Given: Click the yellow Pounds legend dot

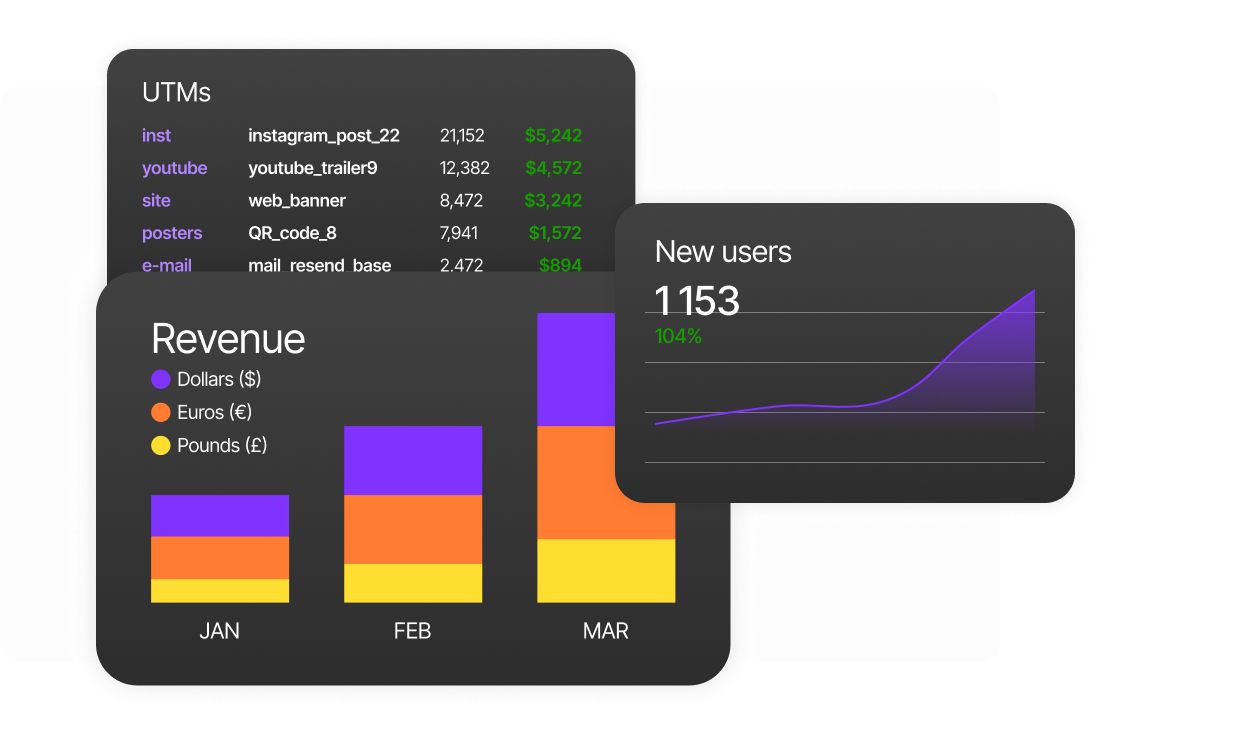Looking at the screenshot, I should (161, 445).
